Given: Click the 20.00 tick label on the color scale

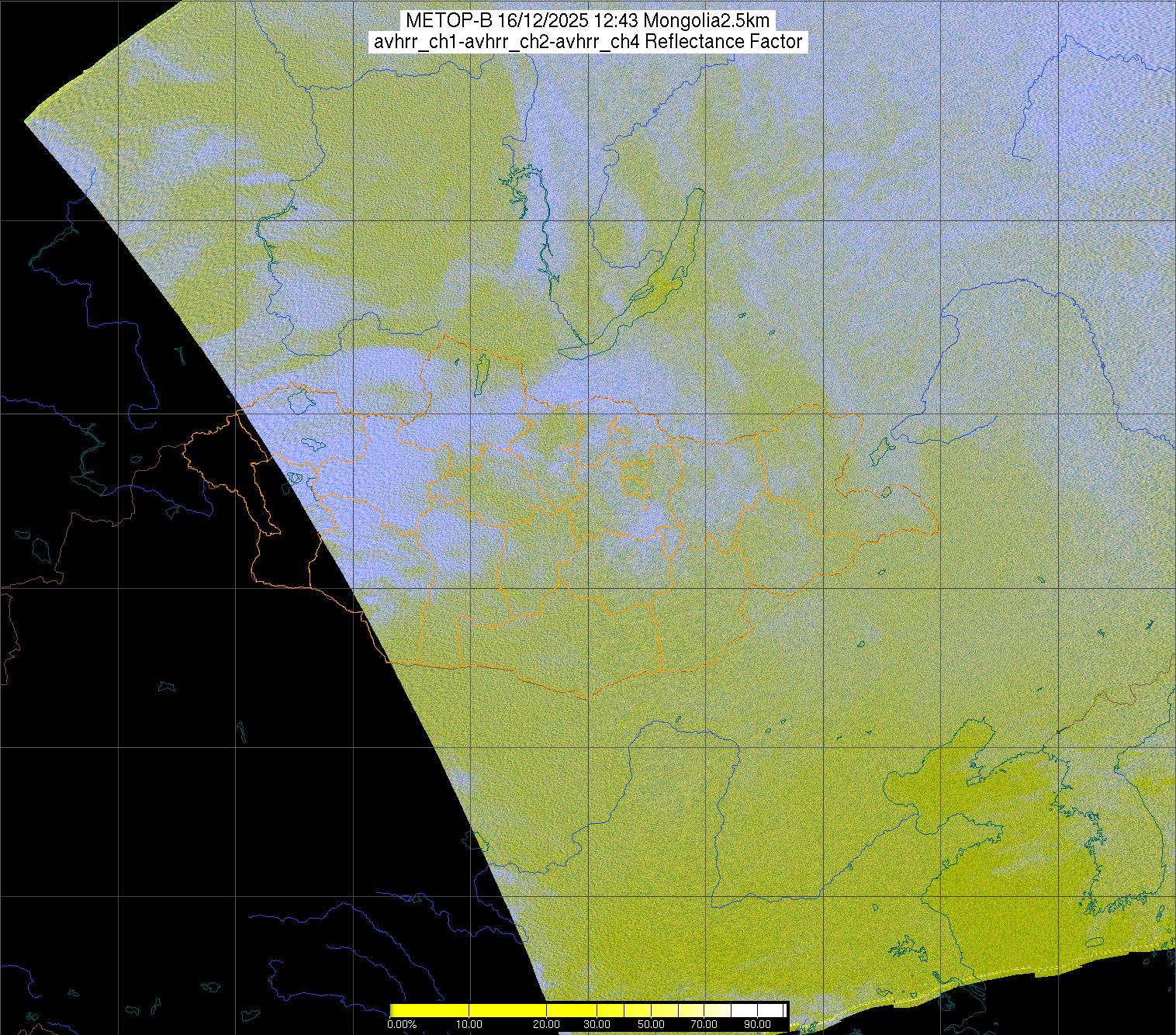Looking at the screenshot, I should [x=547, y=1024].
